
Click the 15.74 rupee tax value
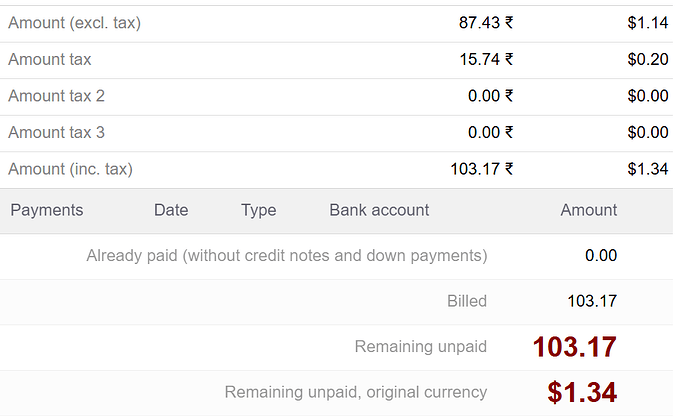[x=486, y=59]
